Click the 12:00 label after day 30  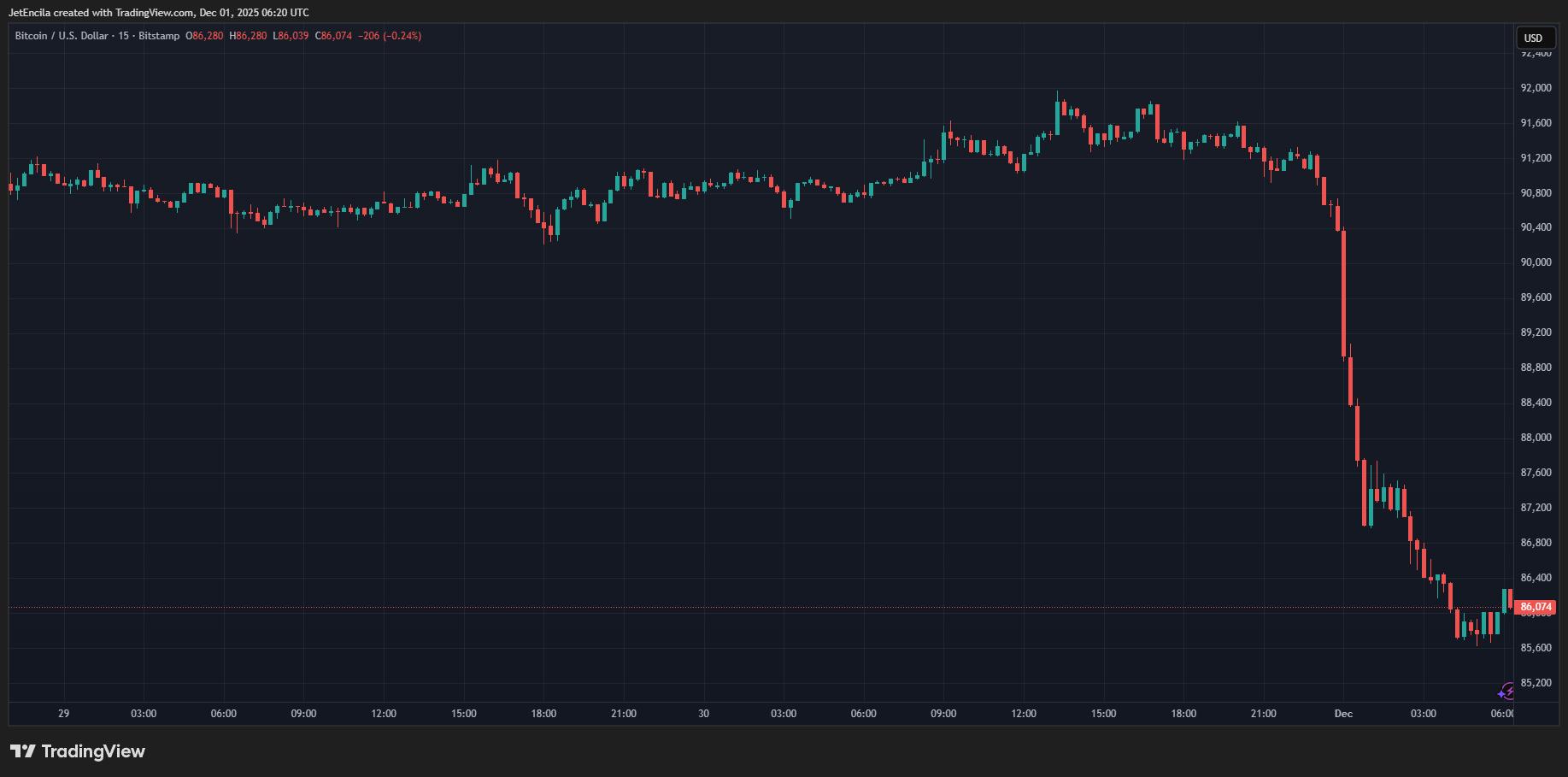pos(1023,714)
